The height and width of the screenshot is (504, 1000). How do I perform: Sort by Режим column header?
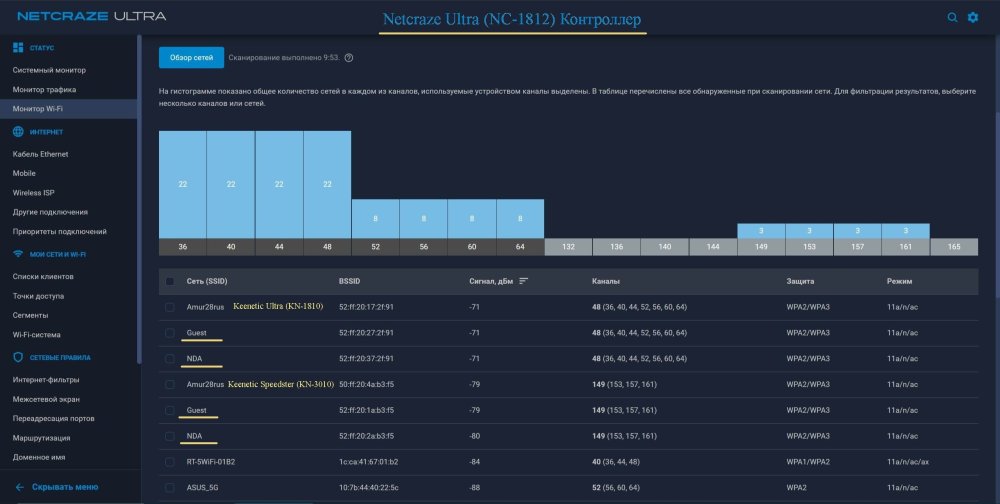point(899,281)
